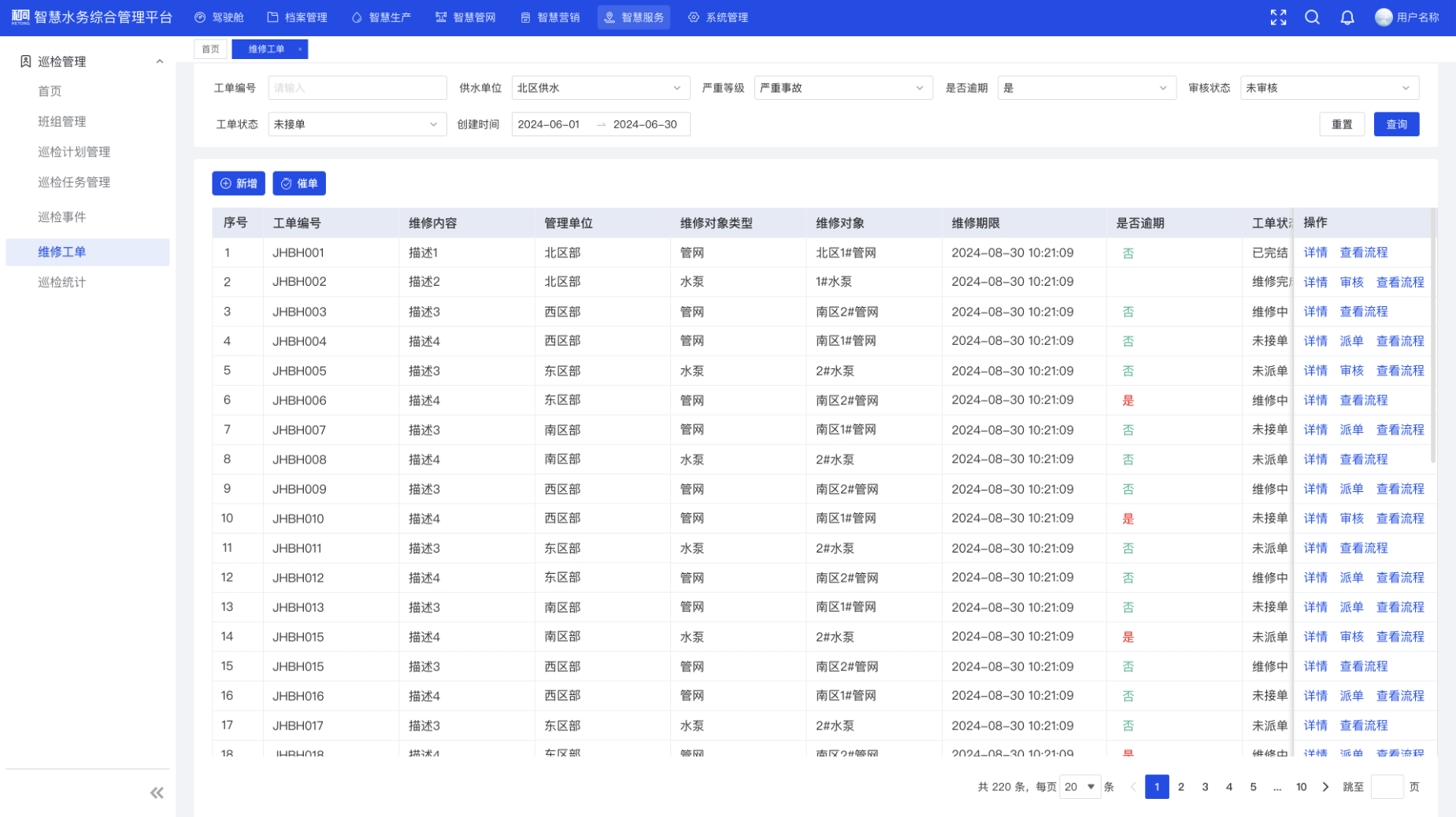
Task: Open the notification bell icon
Action: 1347,17
